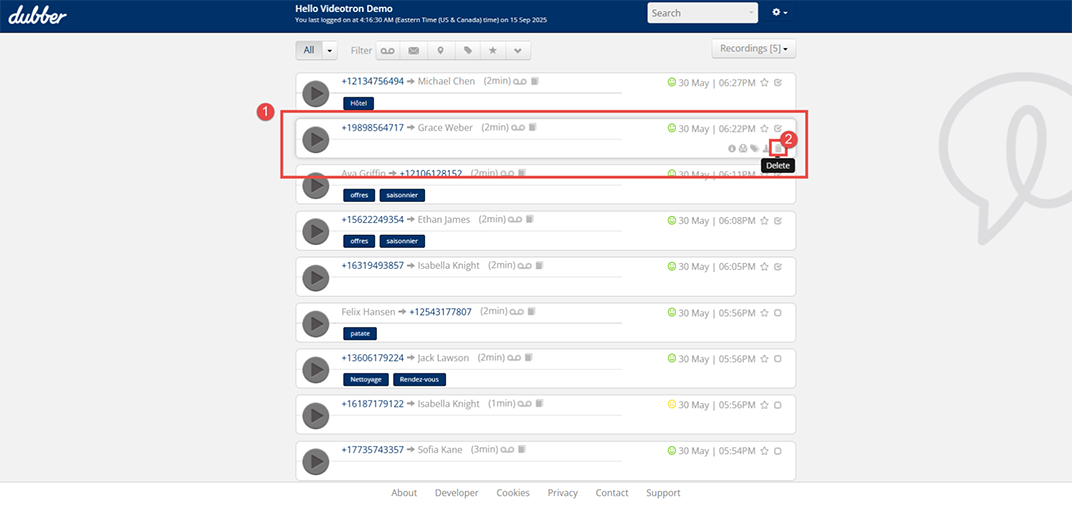This screenshot has width=1072, height=508.
Task: Play the Ava Griffin recording
Action: tap(316, 185)
